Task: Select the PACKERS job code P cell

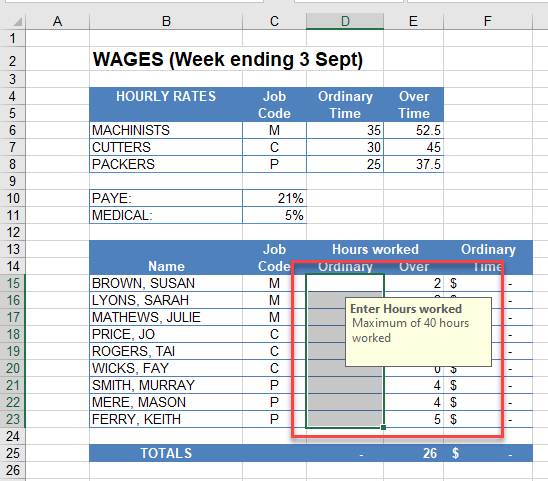Action: coord(274,164)
